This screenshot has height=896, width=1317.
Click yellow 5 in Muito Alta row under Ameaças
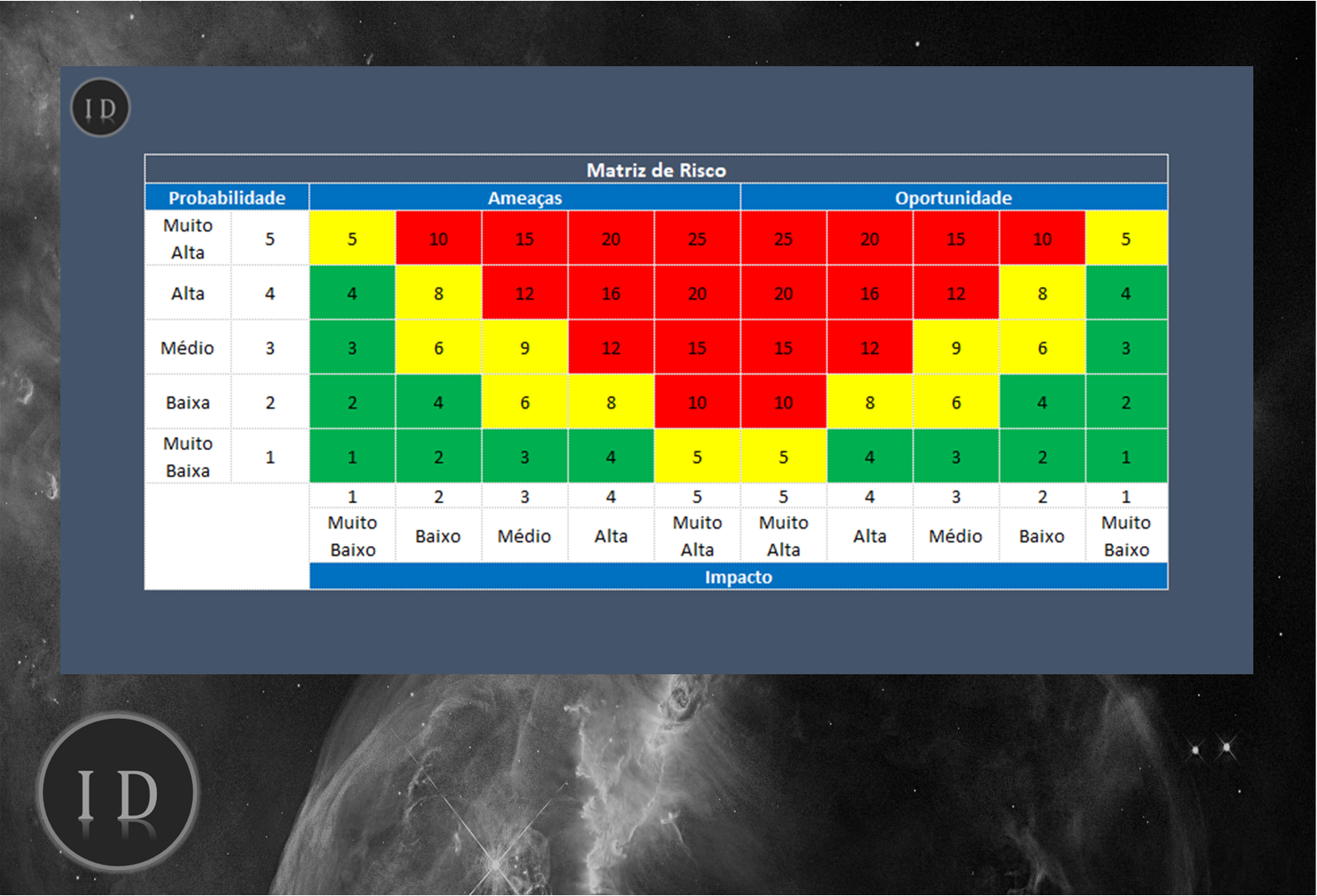click(x=352, y=238)
